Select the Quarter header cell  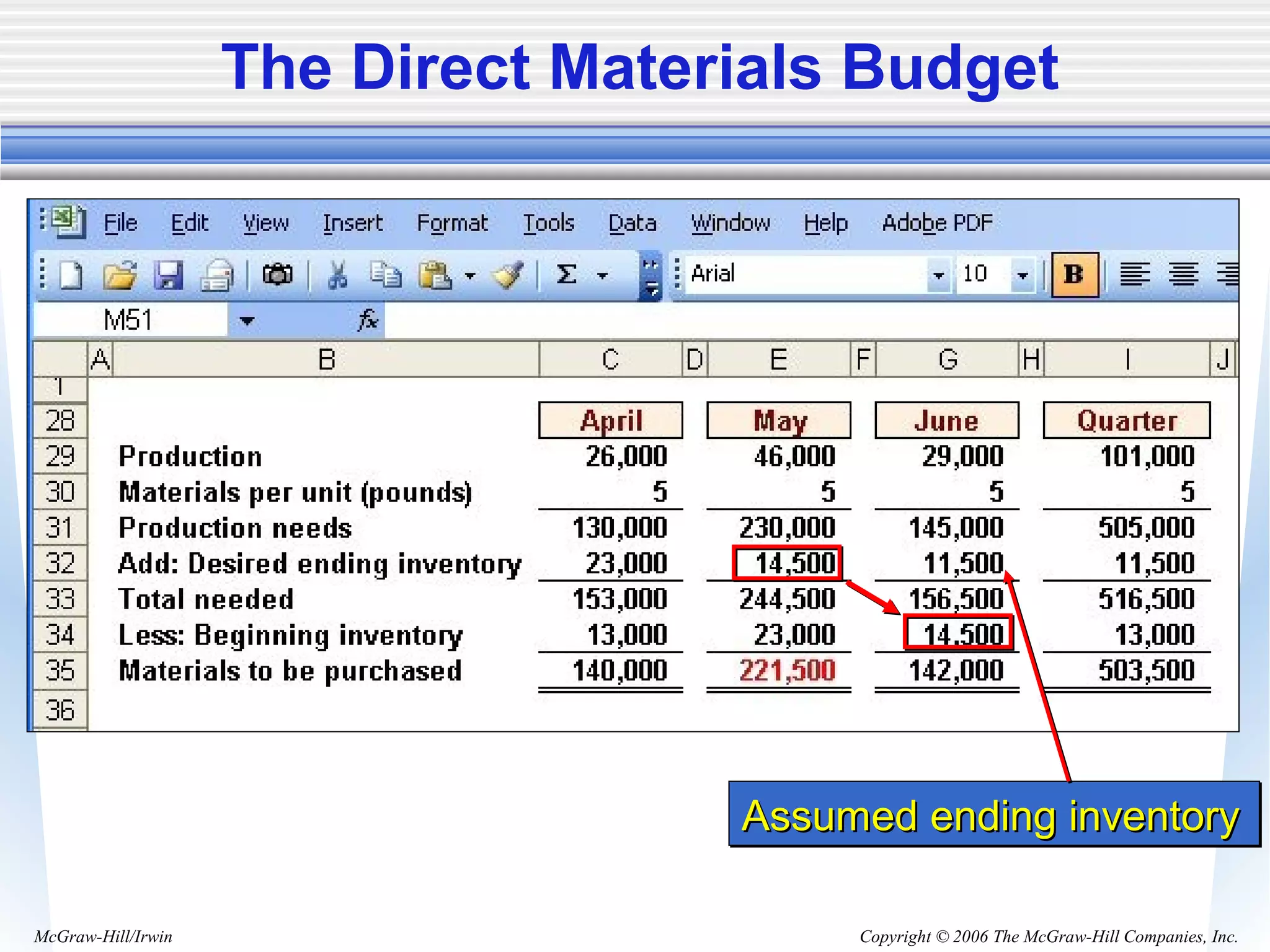pyautogui.click(x=1127, y=420)
